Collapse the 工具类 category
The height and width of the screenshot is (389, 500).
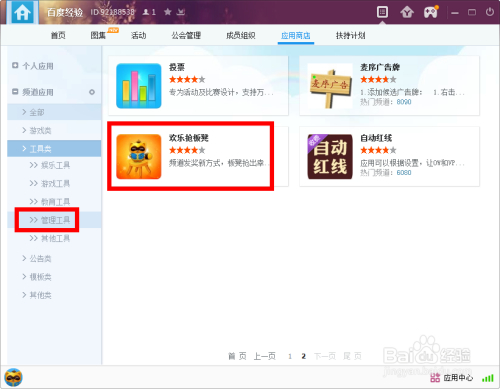click(x=54, y=148)
